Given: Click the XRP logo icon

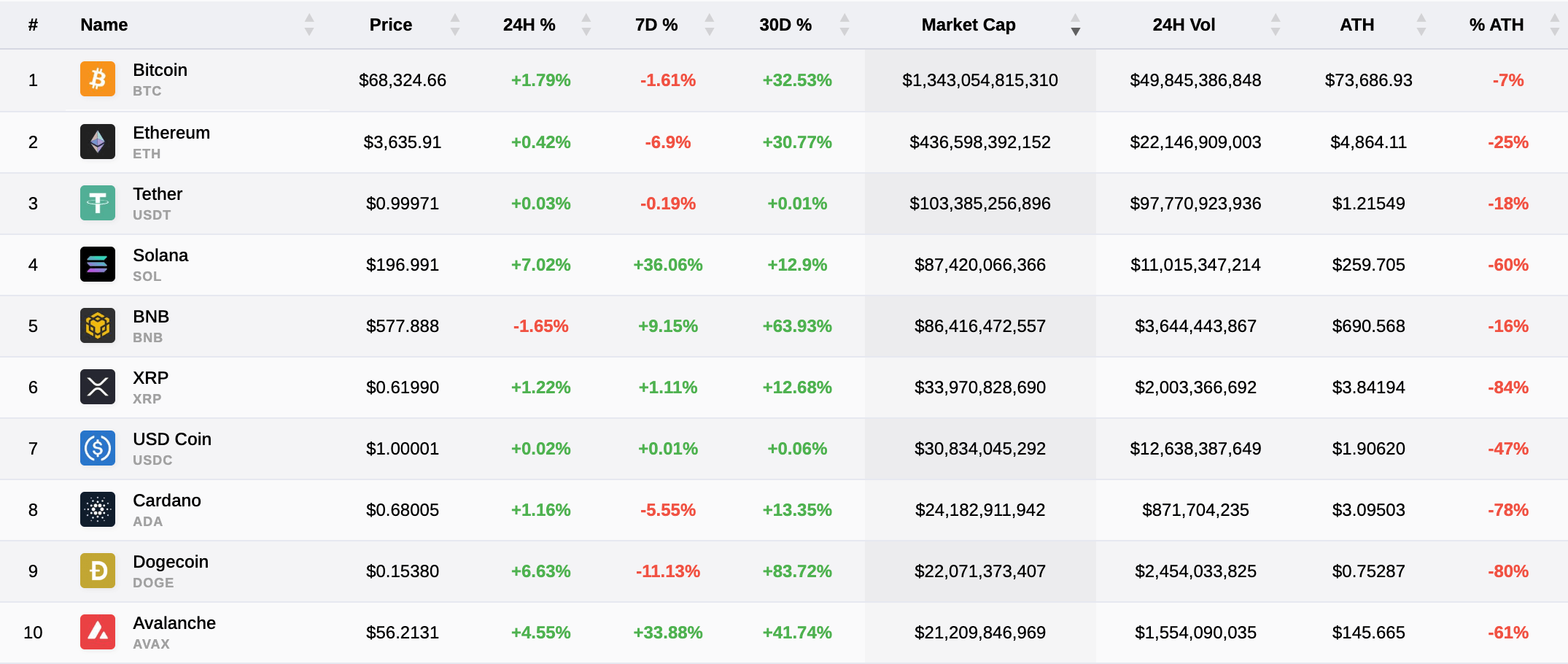Looking at the screenshot, I should pyautogui.click(x=98, y=387).
